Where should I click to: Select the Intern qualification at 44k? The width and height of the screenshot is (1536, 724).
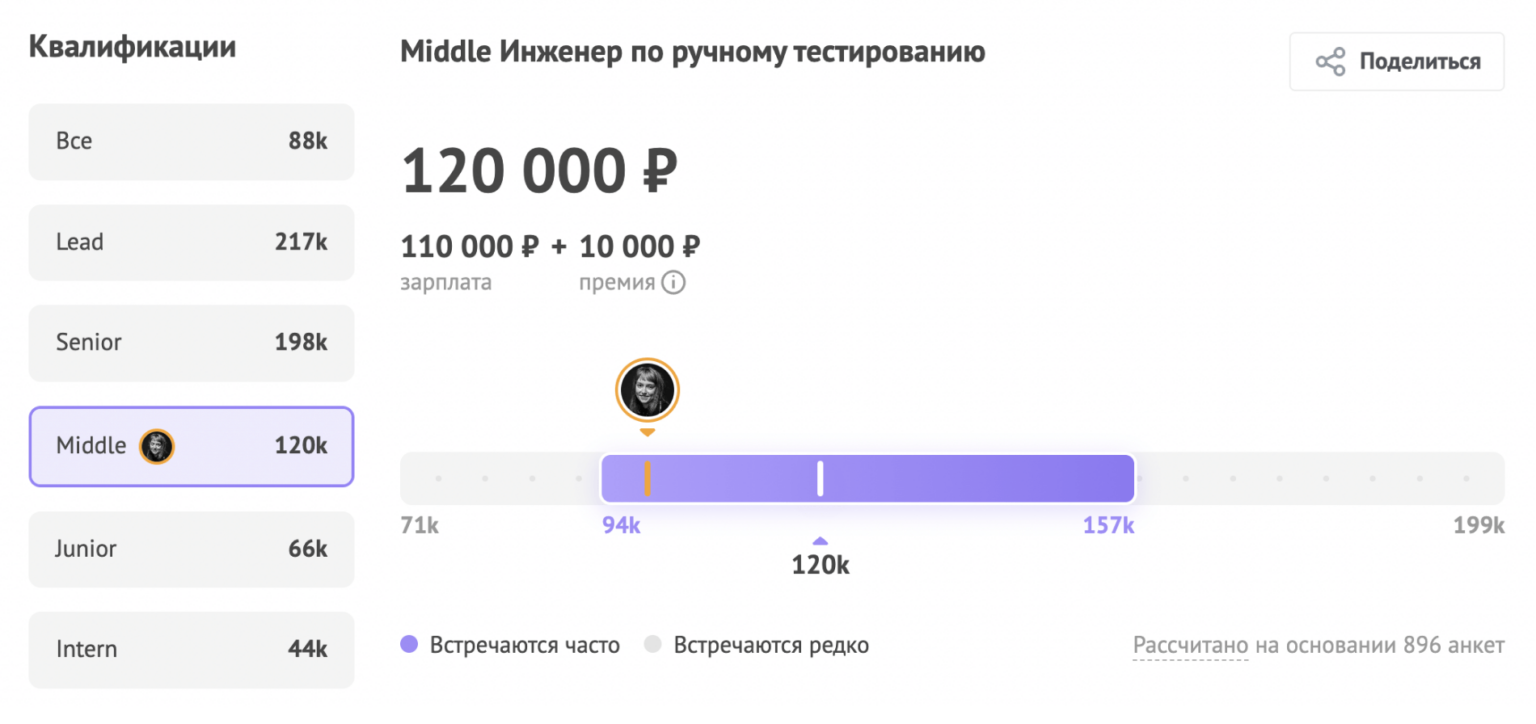191,649
